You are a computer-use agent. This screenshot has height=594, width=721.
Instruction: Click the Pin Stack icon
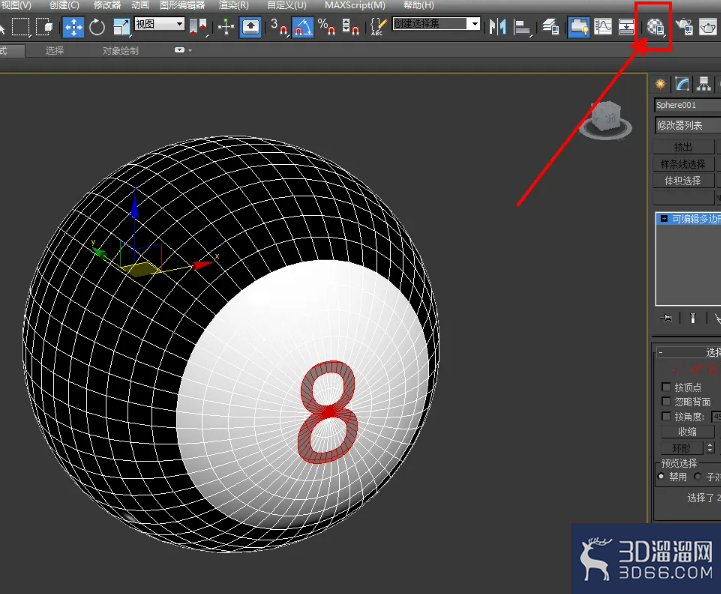(666, 318)
